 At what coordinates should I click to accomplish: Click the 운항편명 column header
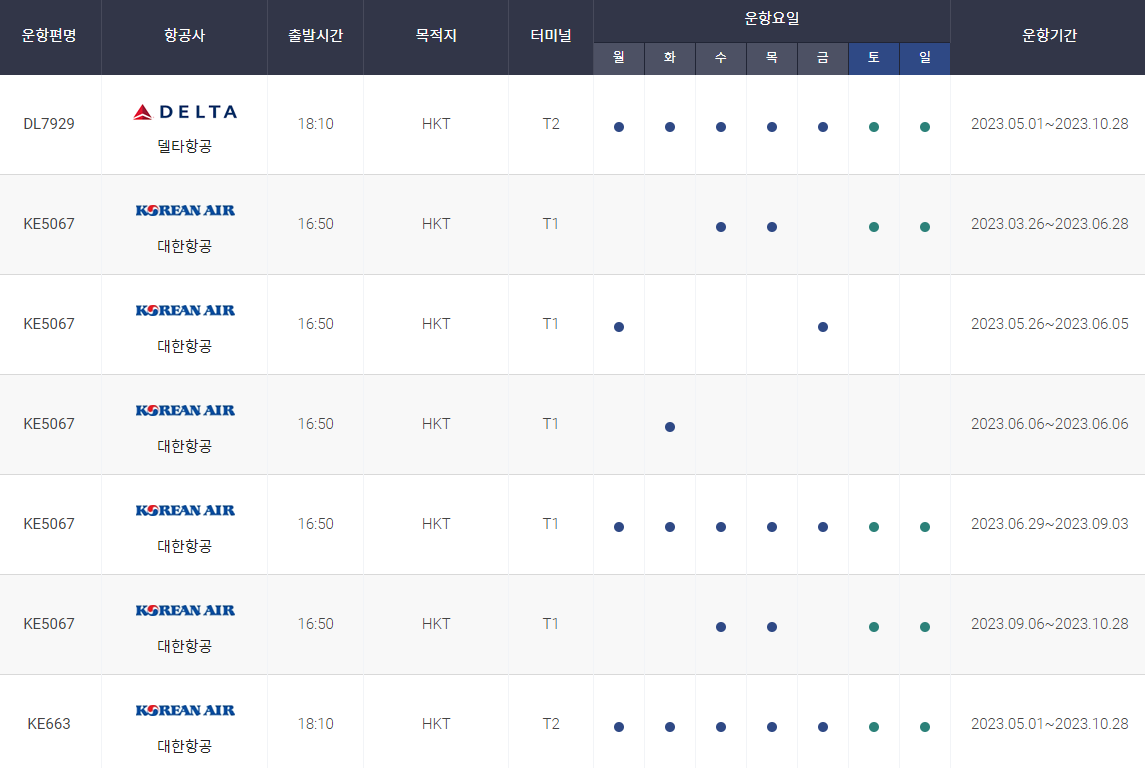pos(50,35)
